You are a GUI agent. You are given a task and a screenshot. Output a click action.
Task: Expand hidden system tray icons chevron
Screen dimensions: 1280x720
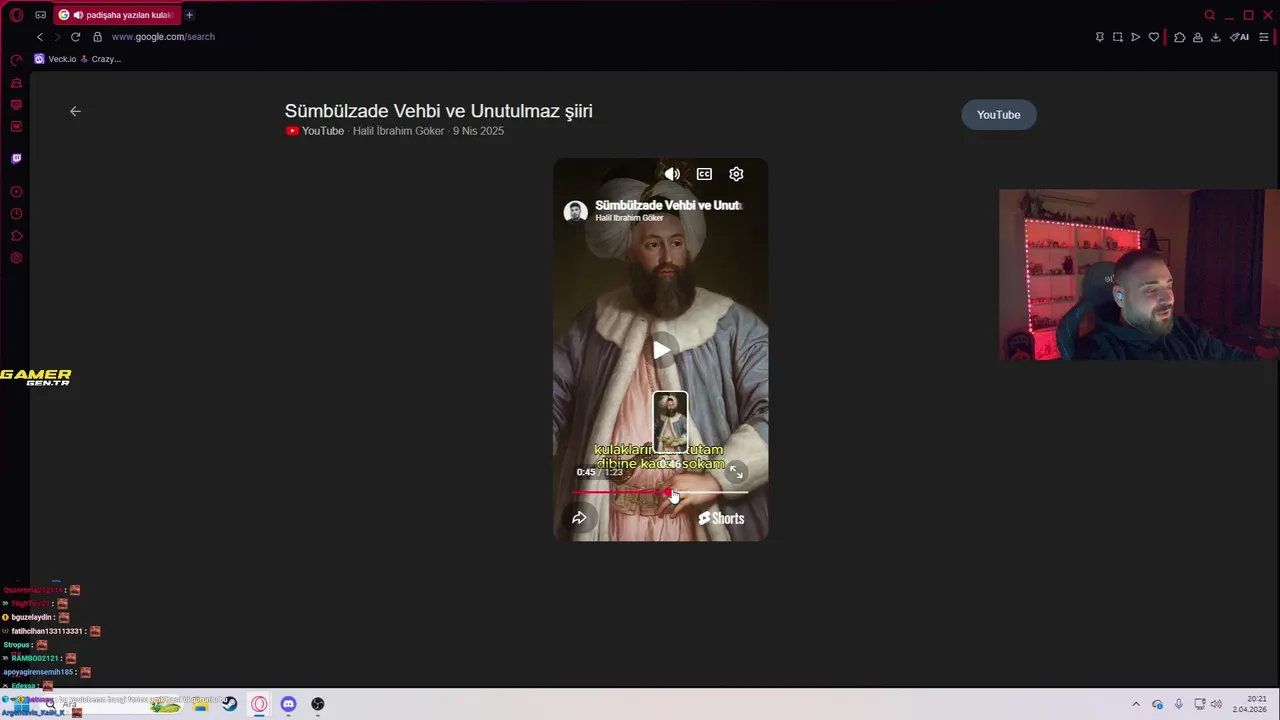coord(1136,704)
